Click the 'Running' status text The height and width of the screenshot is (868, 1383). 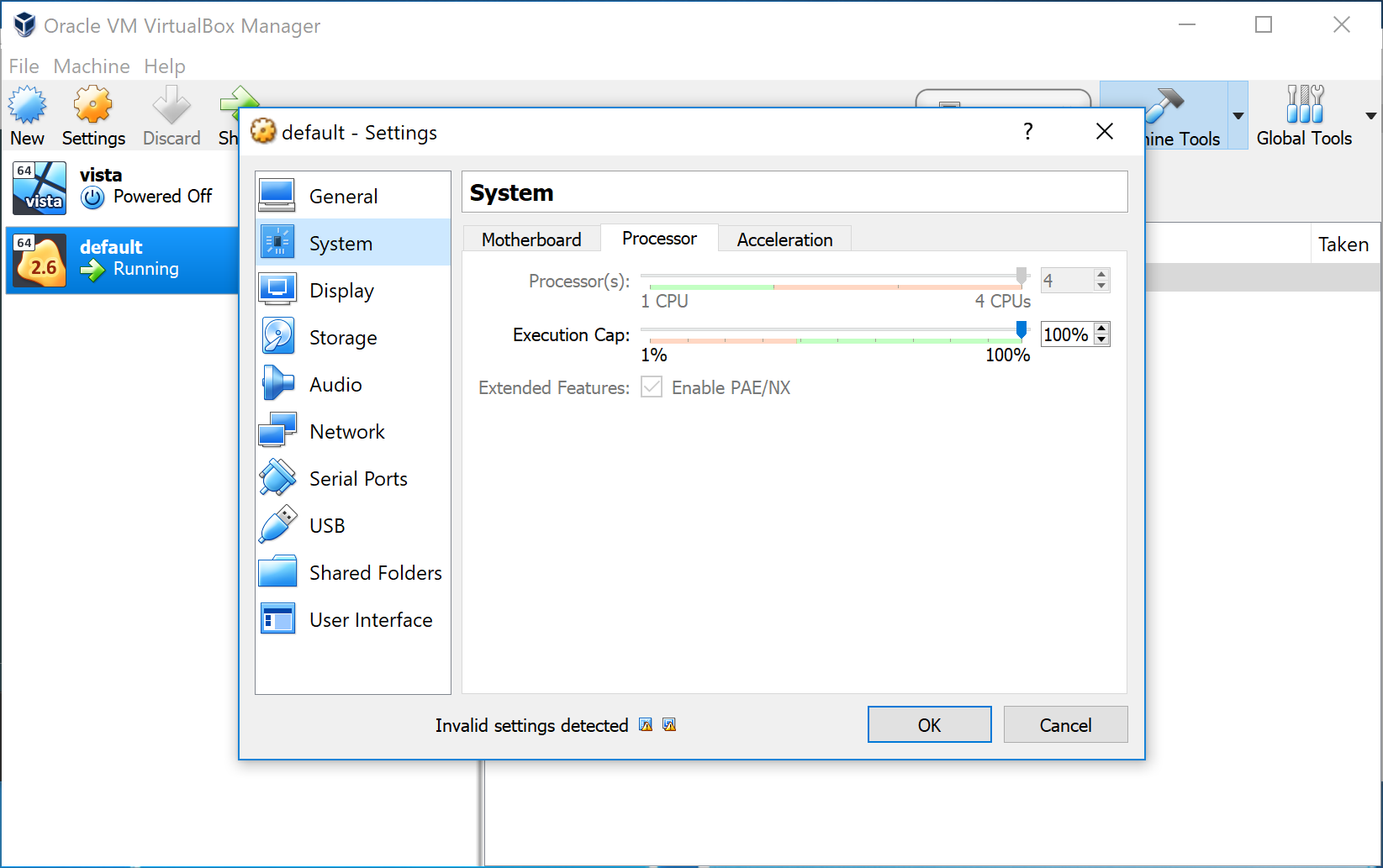pos(146,269)
